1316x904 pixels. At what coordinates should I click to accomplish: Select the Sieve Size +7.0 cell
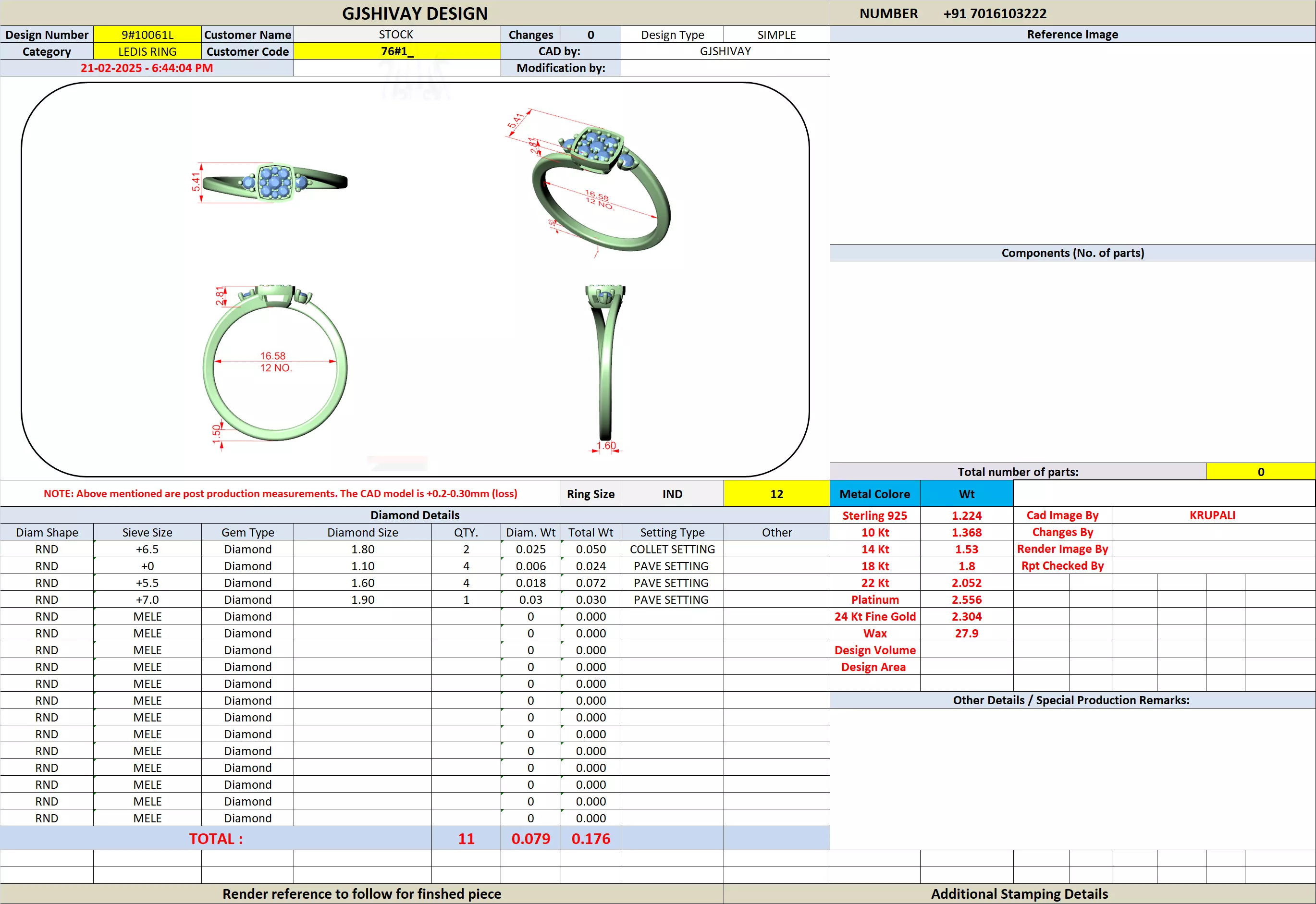(x=148, y=599)
